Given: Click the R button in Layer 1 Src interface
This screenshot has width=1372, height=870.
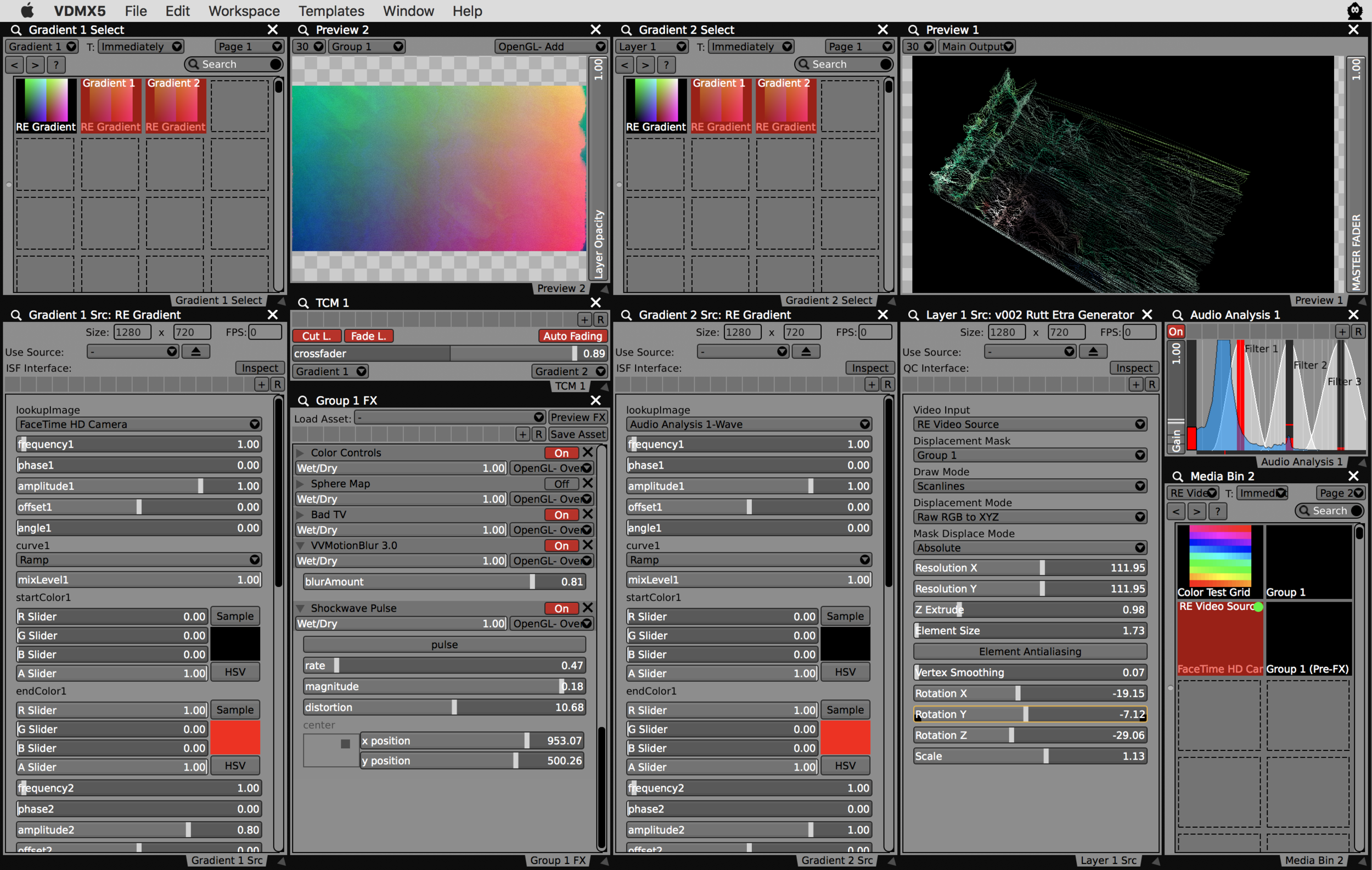Looking at the screenshot, I should pos(1151,385).
